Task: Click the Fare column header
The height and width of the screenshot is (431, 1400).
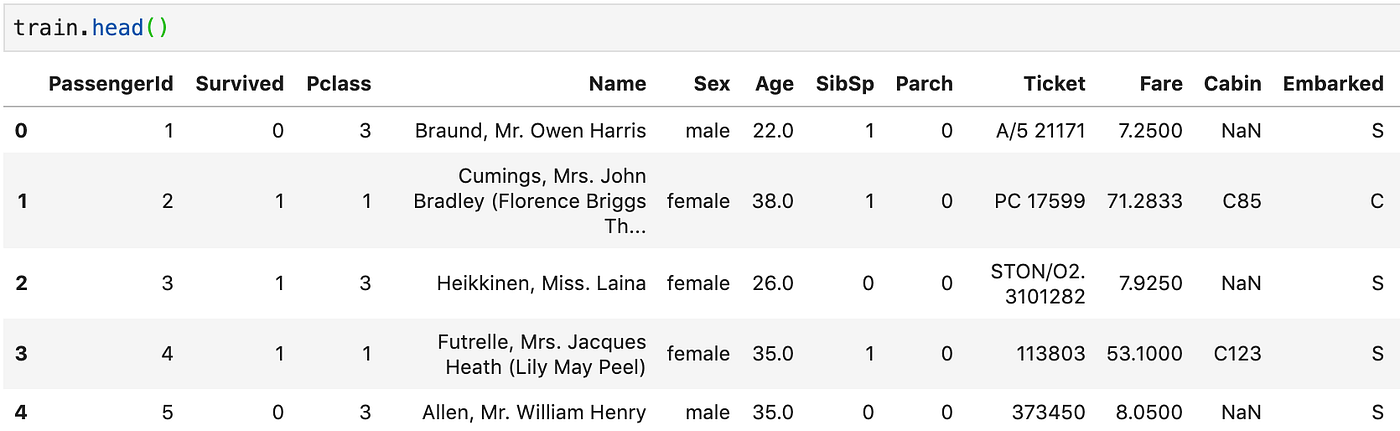Action: click(x=1161, y=84)
